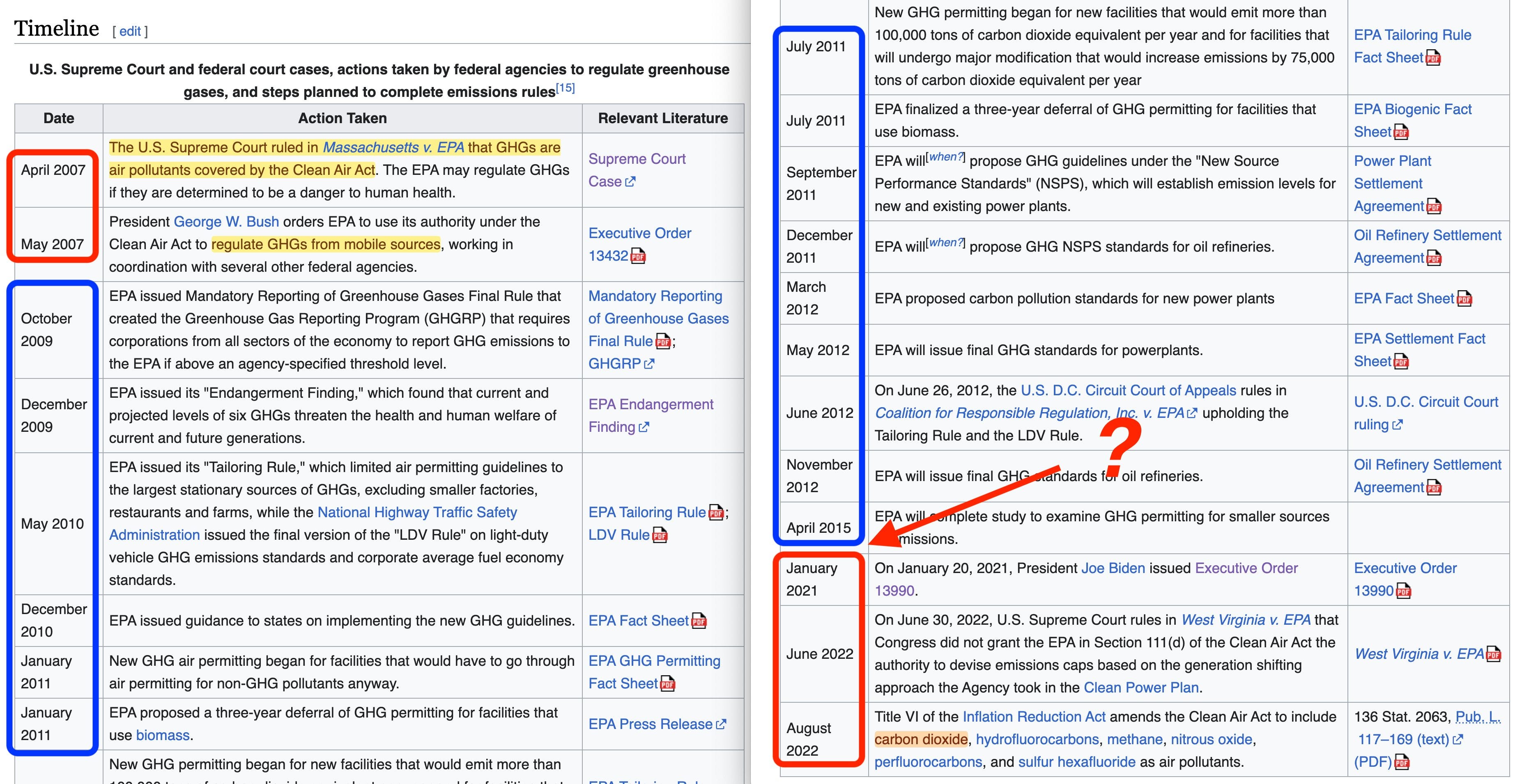Open PDF icon beside EPA Biogenic Fact Sheet

[x=1402, y=132]
